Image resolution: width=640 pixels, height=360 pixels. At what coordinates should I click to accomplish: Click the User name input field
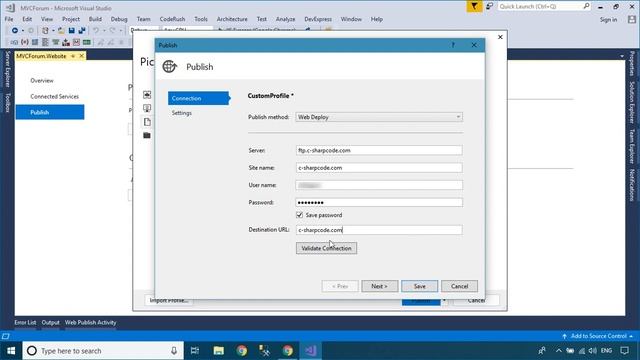379,185
